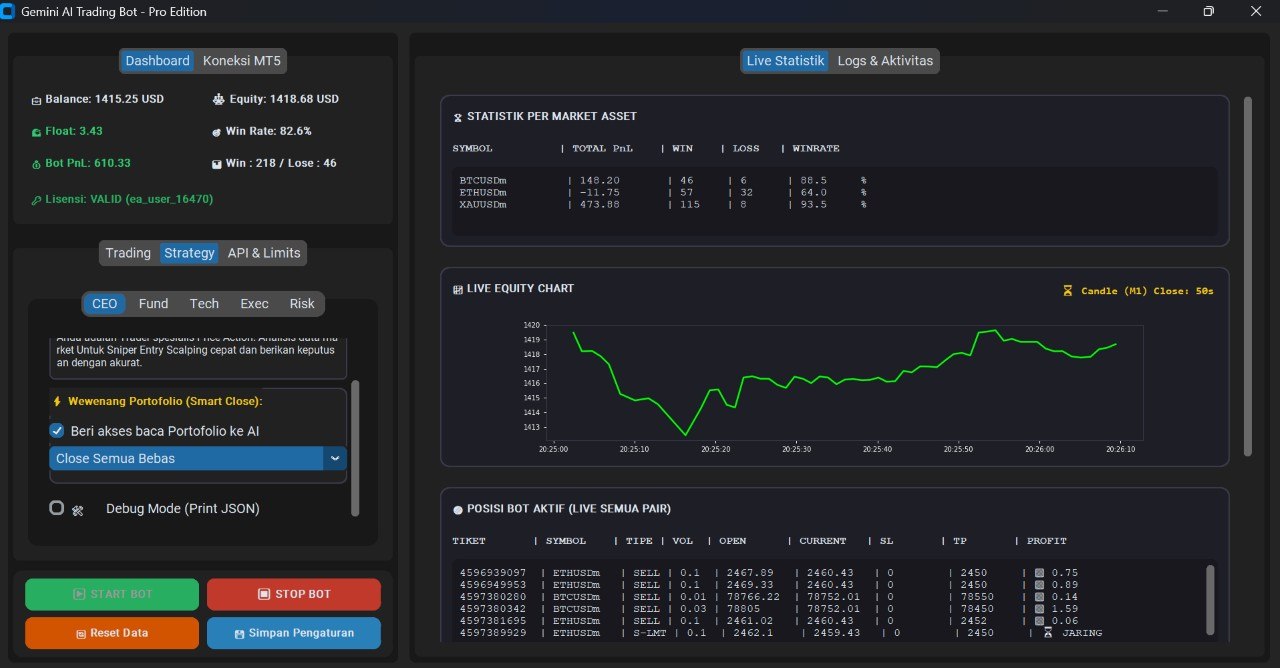Open the API & Limits tab

pyautogui.click(x=264, y=253)
